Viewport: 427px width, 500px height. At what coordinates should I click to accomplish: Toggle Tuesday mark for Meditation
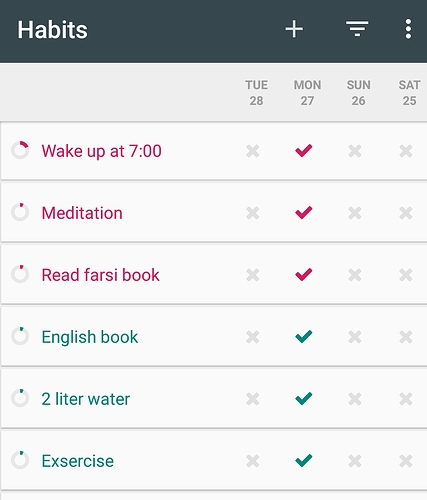click(x=253, y=213)
